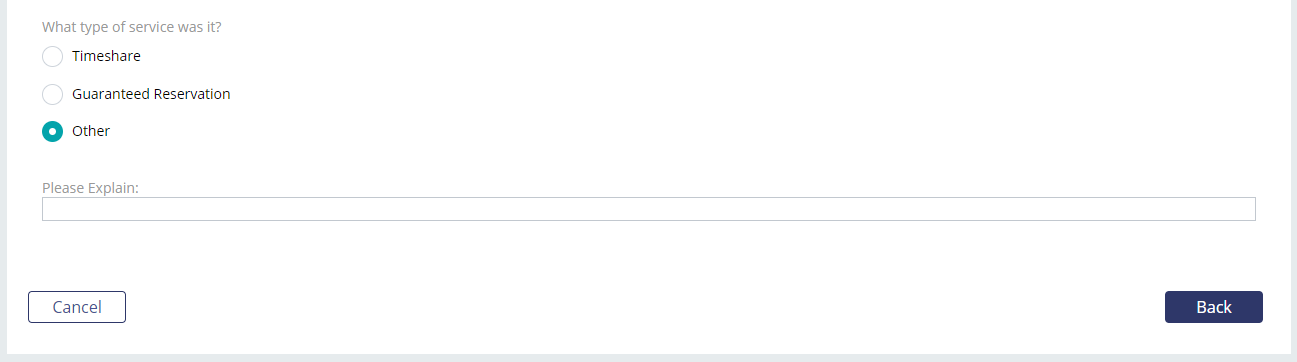1297x362 pixels.
Task: Mark service type as Timeshare
Action: click(x=52, y=56)
